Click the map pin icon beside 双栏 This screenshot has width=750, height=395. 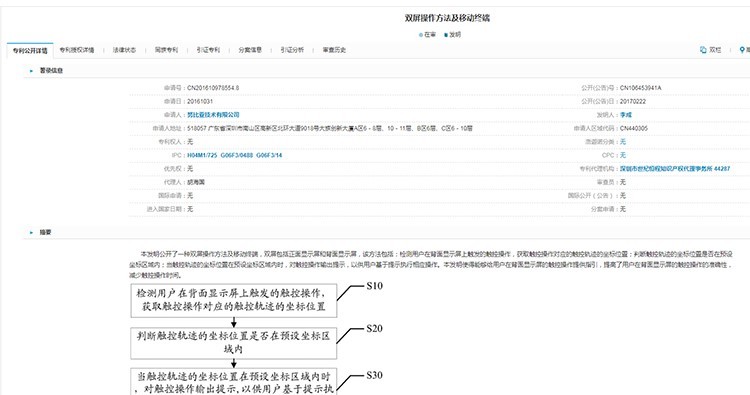pyautogui.click(x=742, y=50)
